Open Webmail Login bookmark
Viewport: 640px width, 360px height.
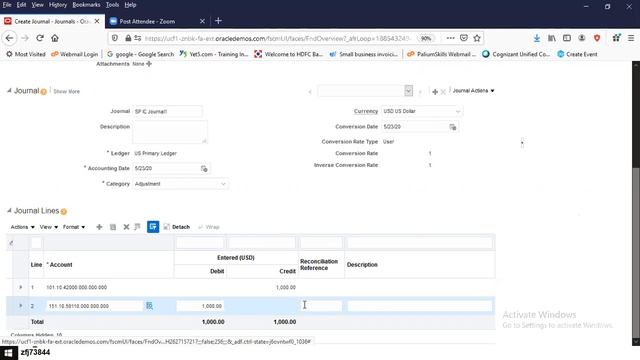75,54
